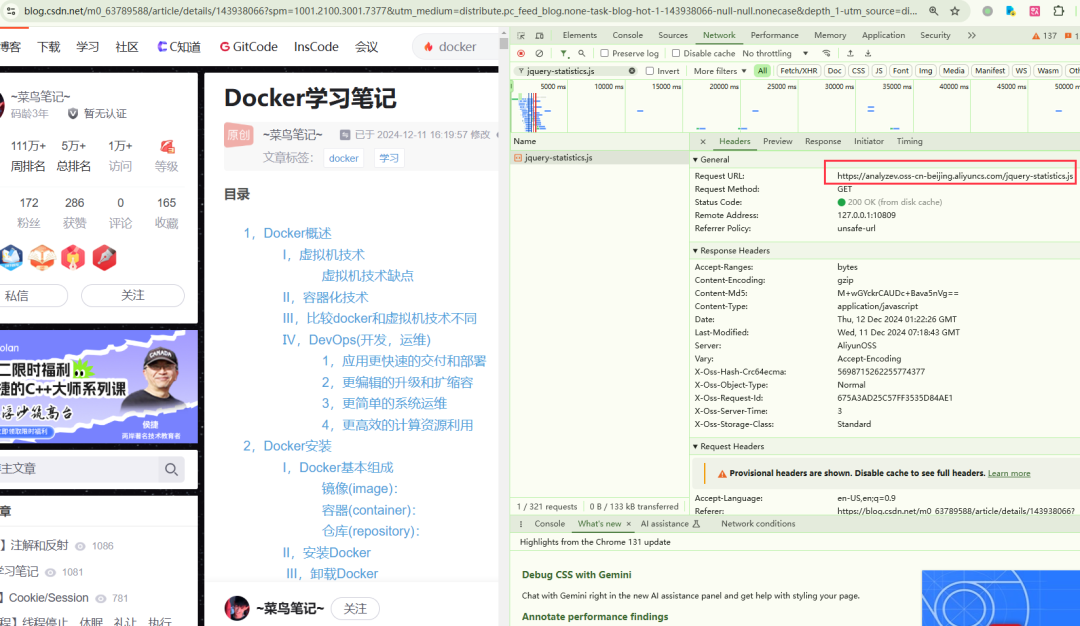1080x626 pixels.
Task: Stop recording network log
Action: tap(521, 53)
